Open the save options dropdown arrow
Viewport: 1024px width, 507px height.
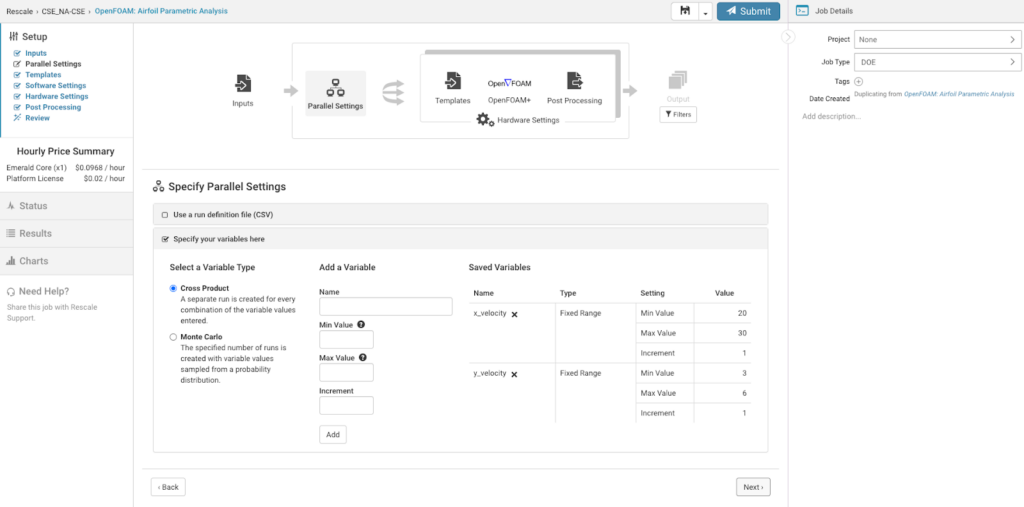pyautogui.click(x=705, y=12)
